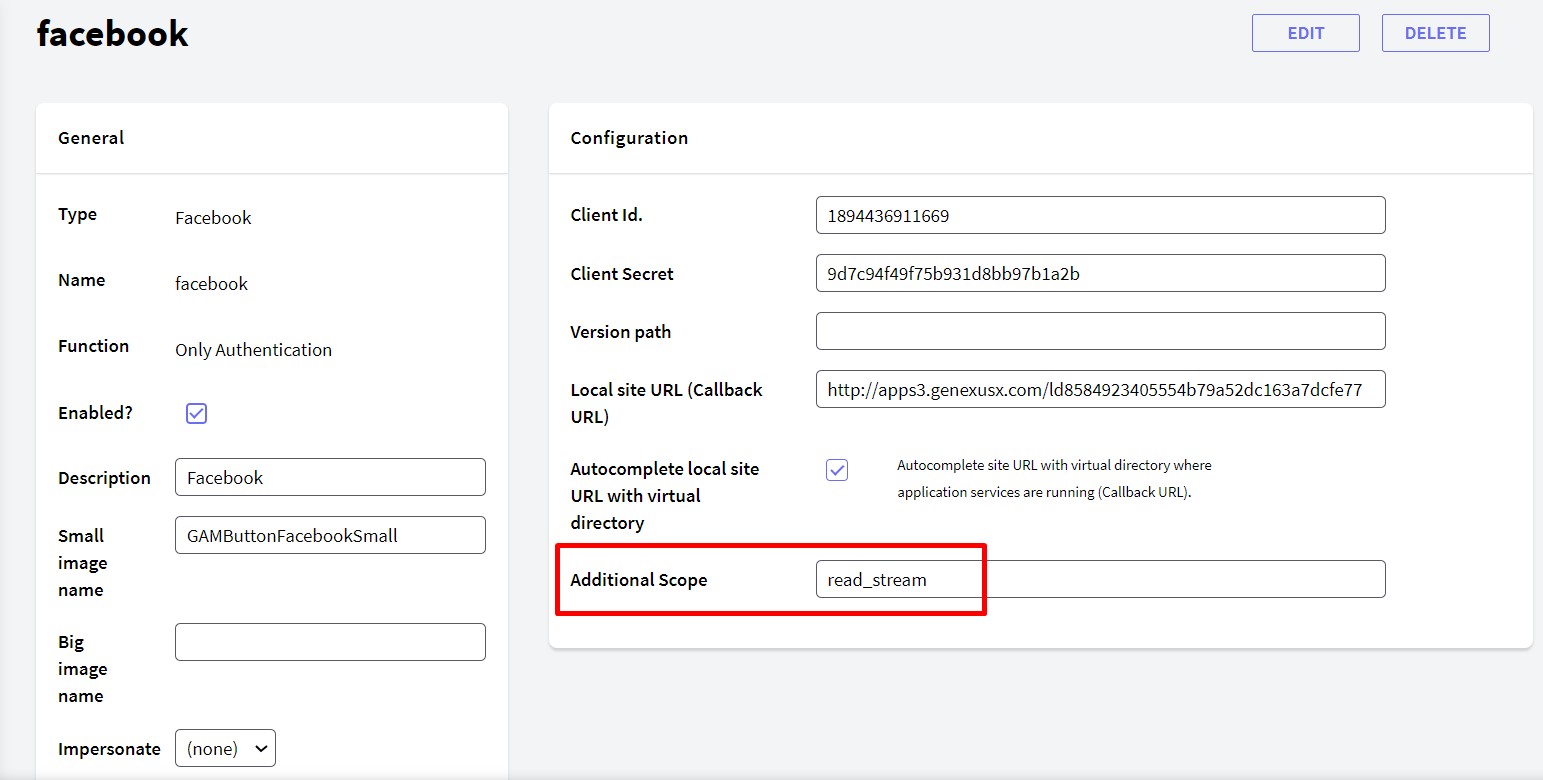Click the 'Impersonate' label
This screenshot has height=780, width=1543.
point(109,749)
